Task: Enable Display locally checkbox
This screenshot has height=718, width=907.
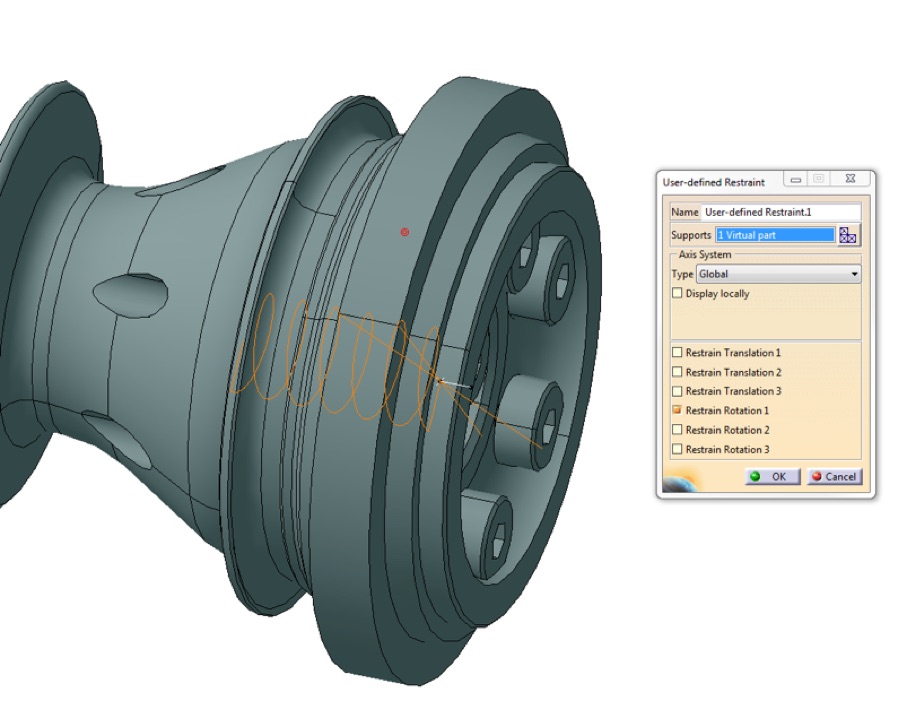Action: click(677, 293)
